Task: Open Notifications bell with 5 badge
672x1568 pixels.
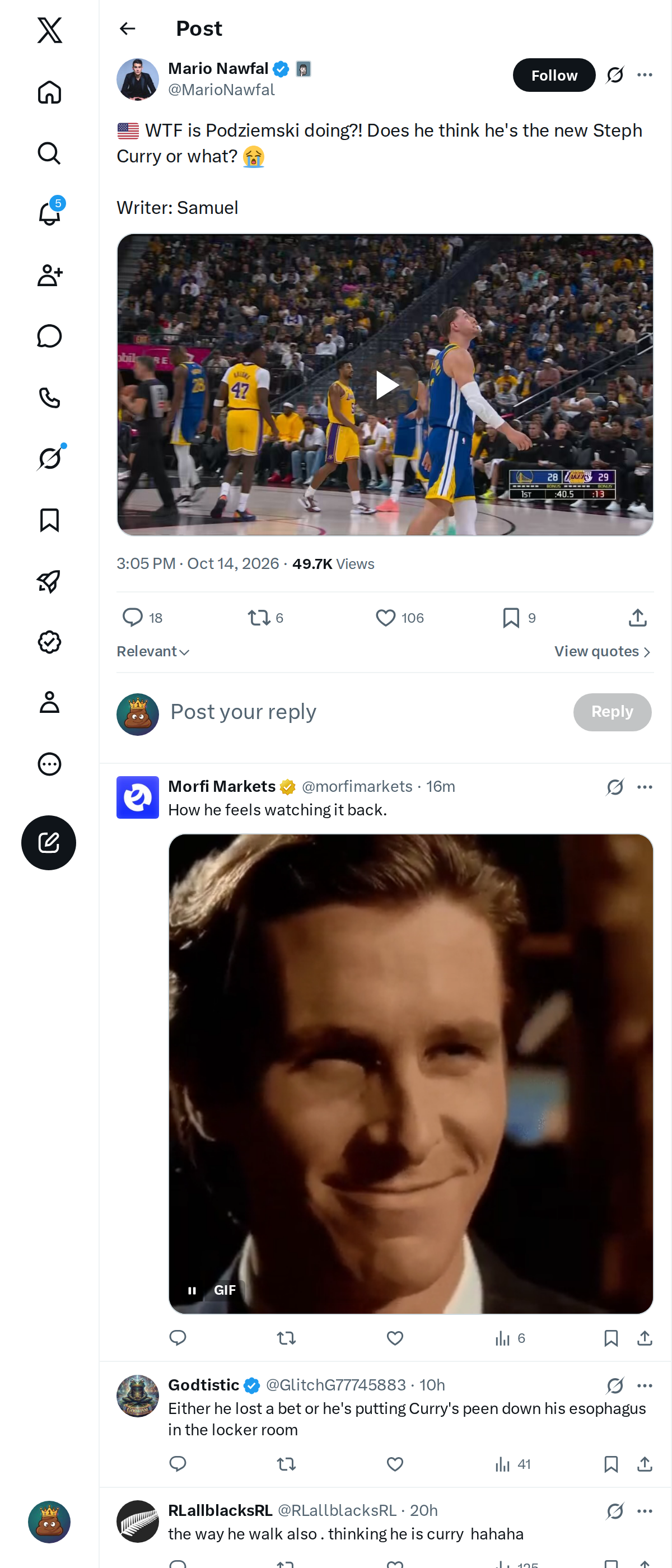Action: 49,214
